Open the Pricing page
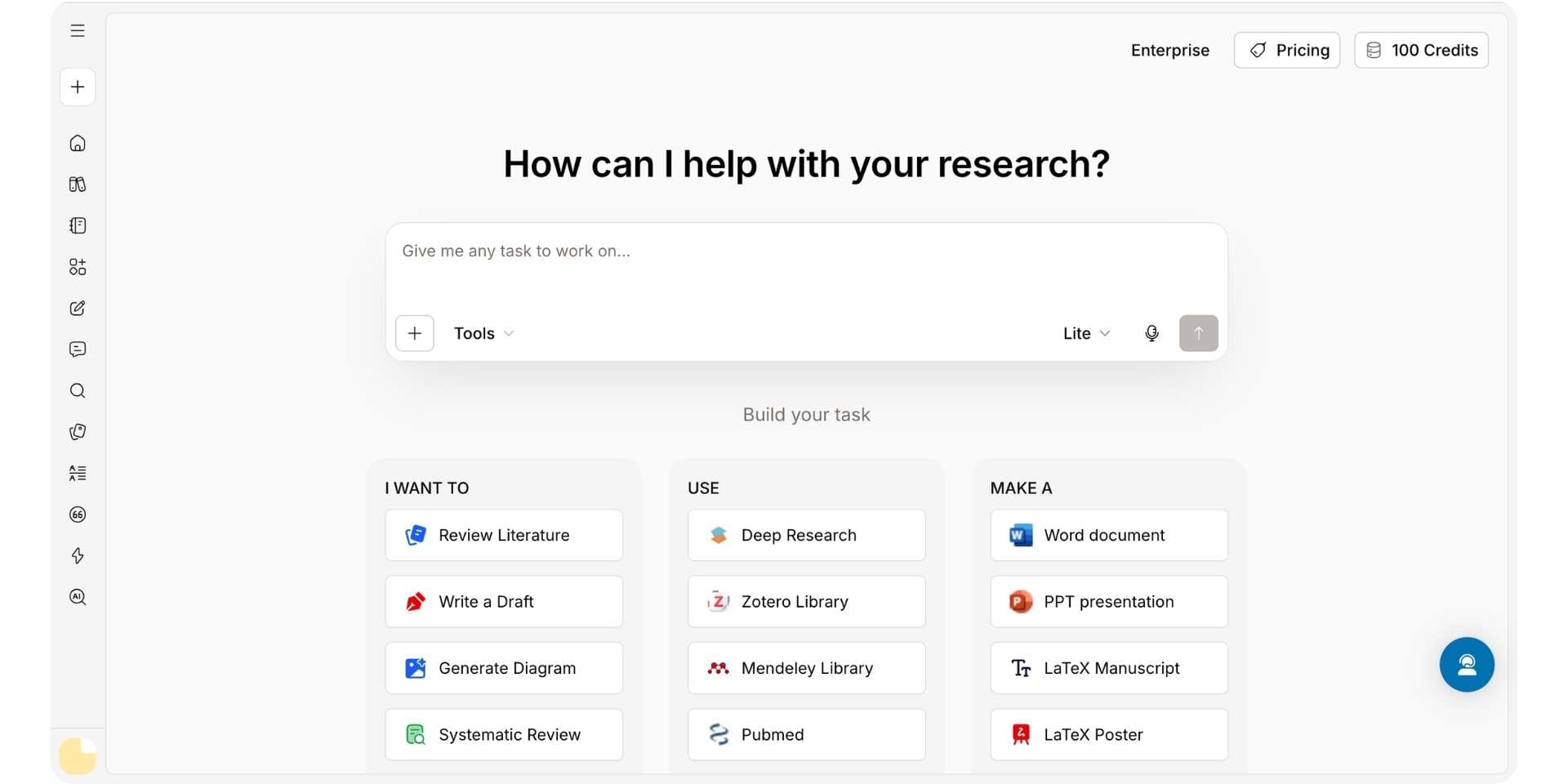 click(1287, 51)
